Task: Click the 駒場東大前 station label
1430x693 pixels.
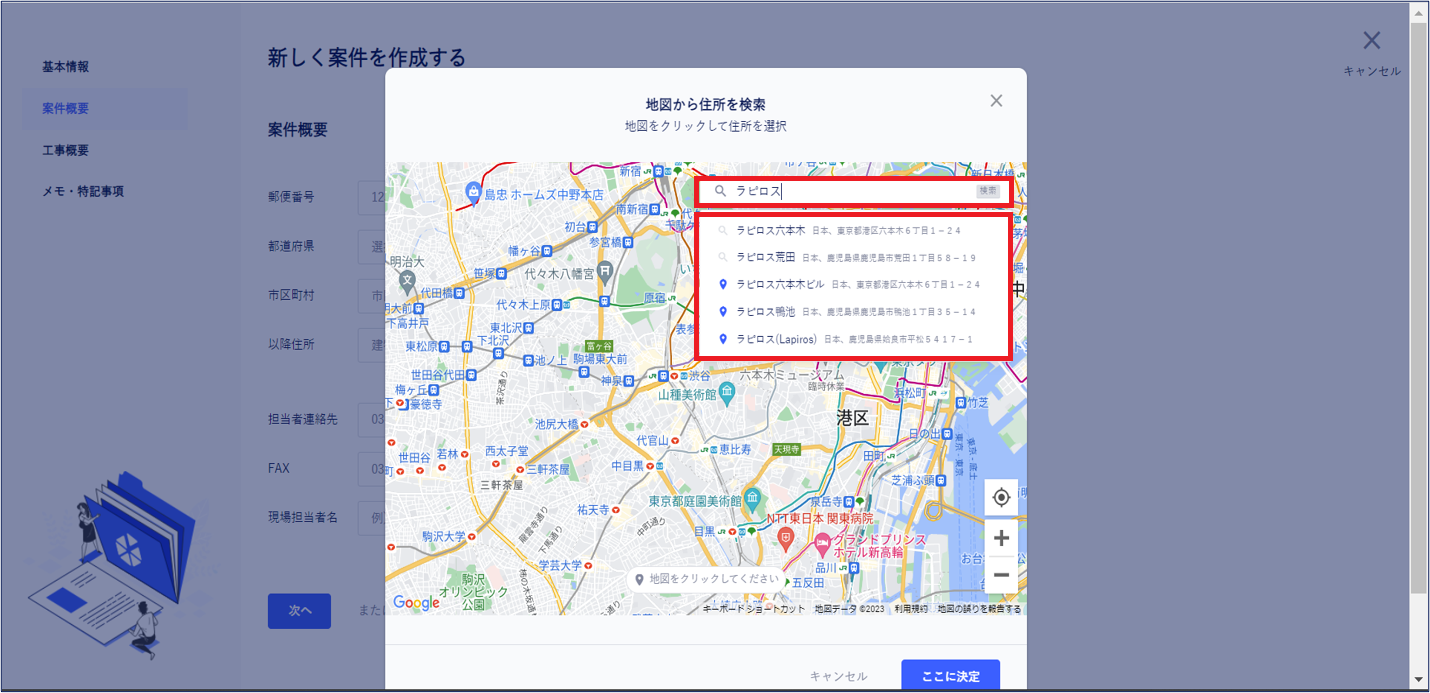Action: [x=599, y=359]
